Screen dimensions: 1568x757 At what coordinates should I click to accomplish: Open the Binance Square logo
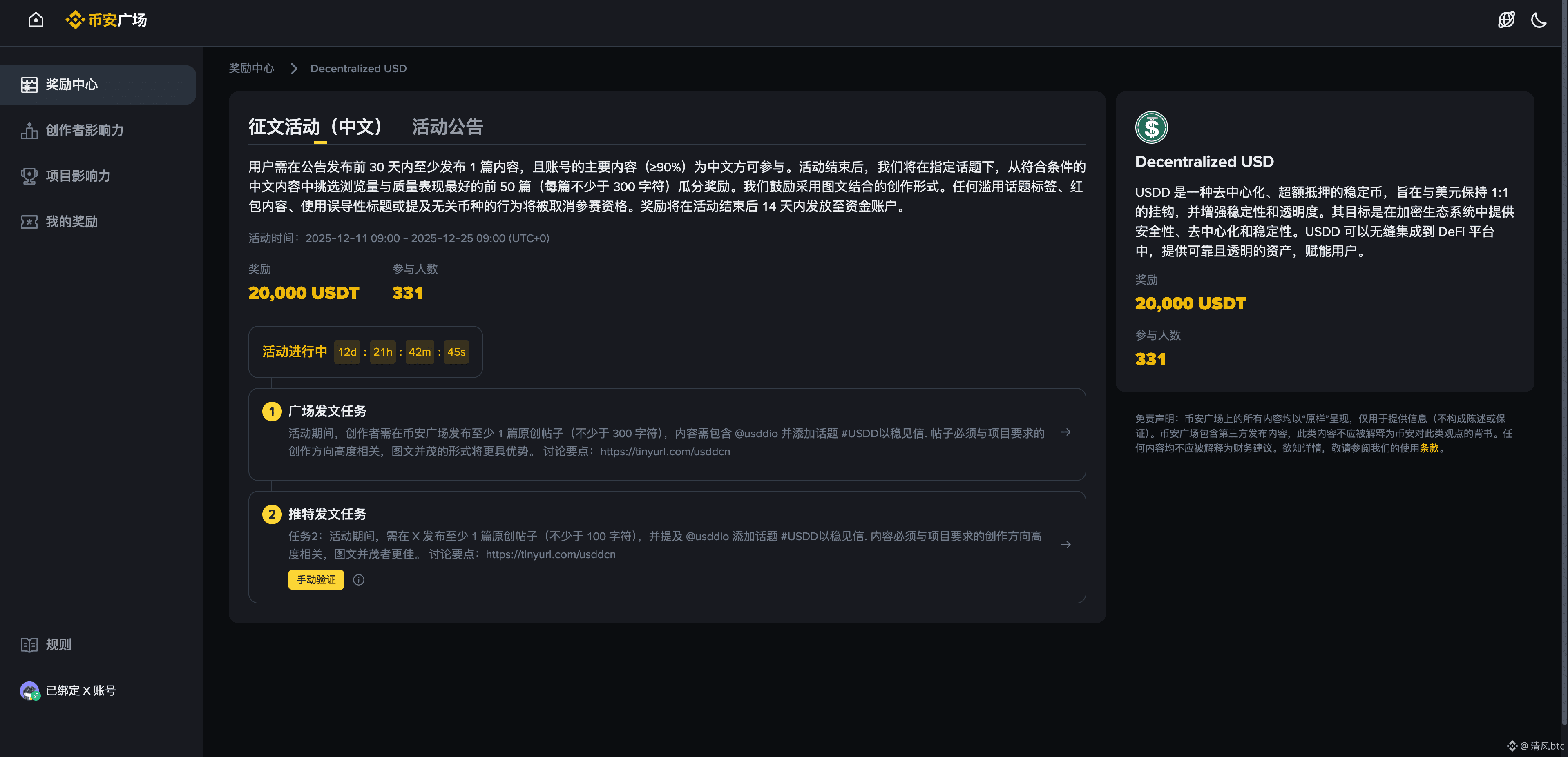(x=106, y=20)
